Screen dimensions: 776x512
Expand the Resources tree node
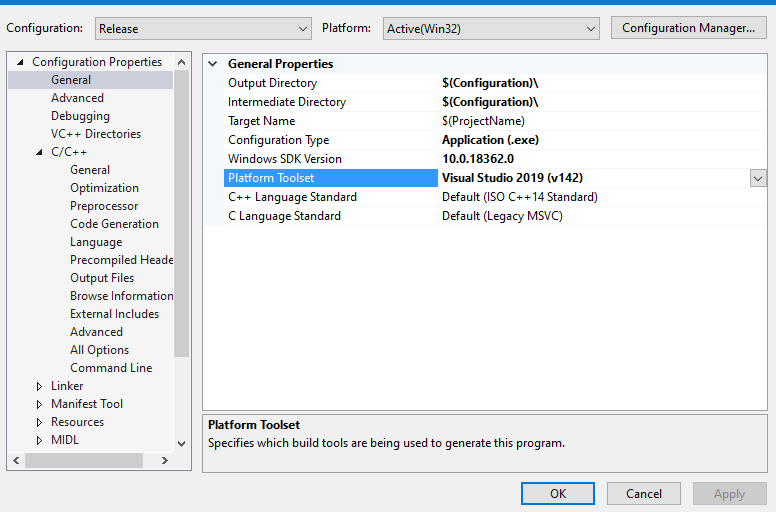(x=39, y=422)
